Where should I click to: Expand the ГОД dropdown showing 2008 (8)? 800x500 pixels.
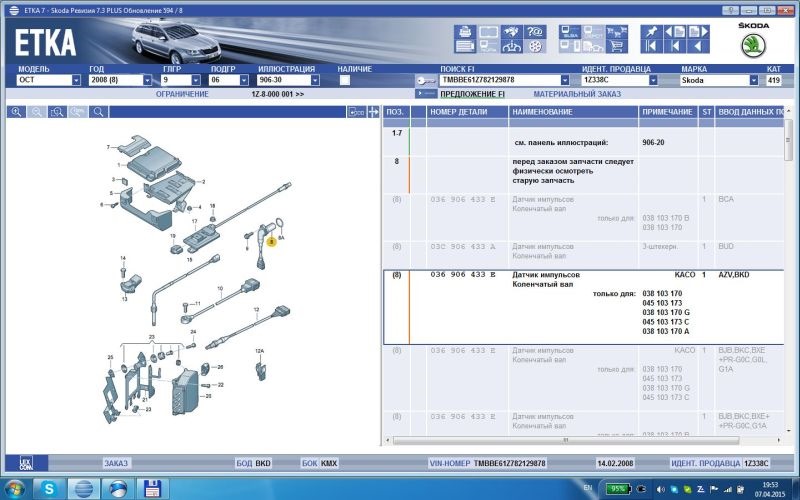[147, 80]
